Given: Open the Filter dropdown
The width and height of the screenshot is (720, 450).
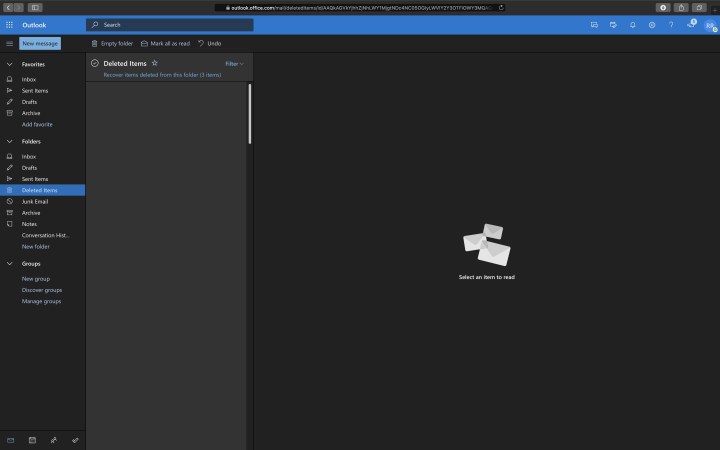Looking at the screenshot, I should pyautogui.click(x=234, y=63).
